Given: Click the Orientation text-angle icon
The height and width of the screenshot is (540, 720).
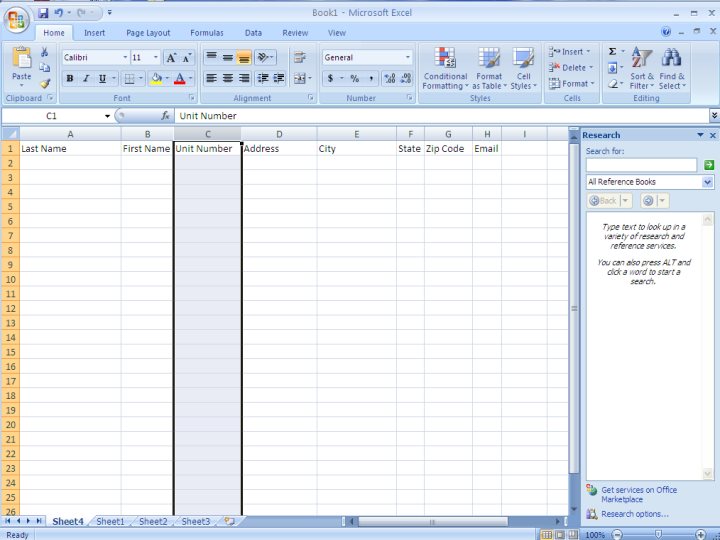Looking at the screenshot, I should 263,57.
